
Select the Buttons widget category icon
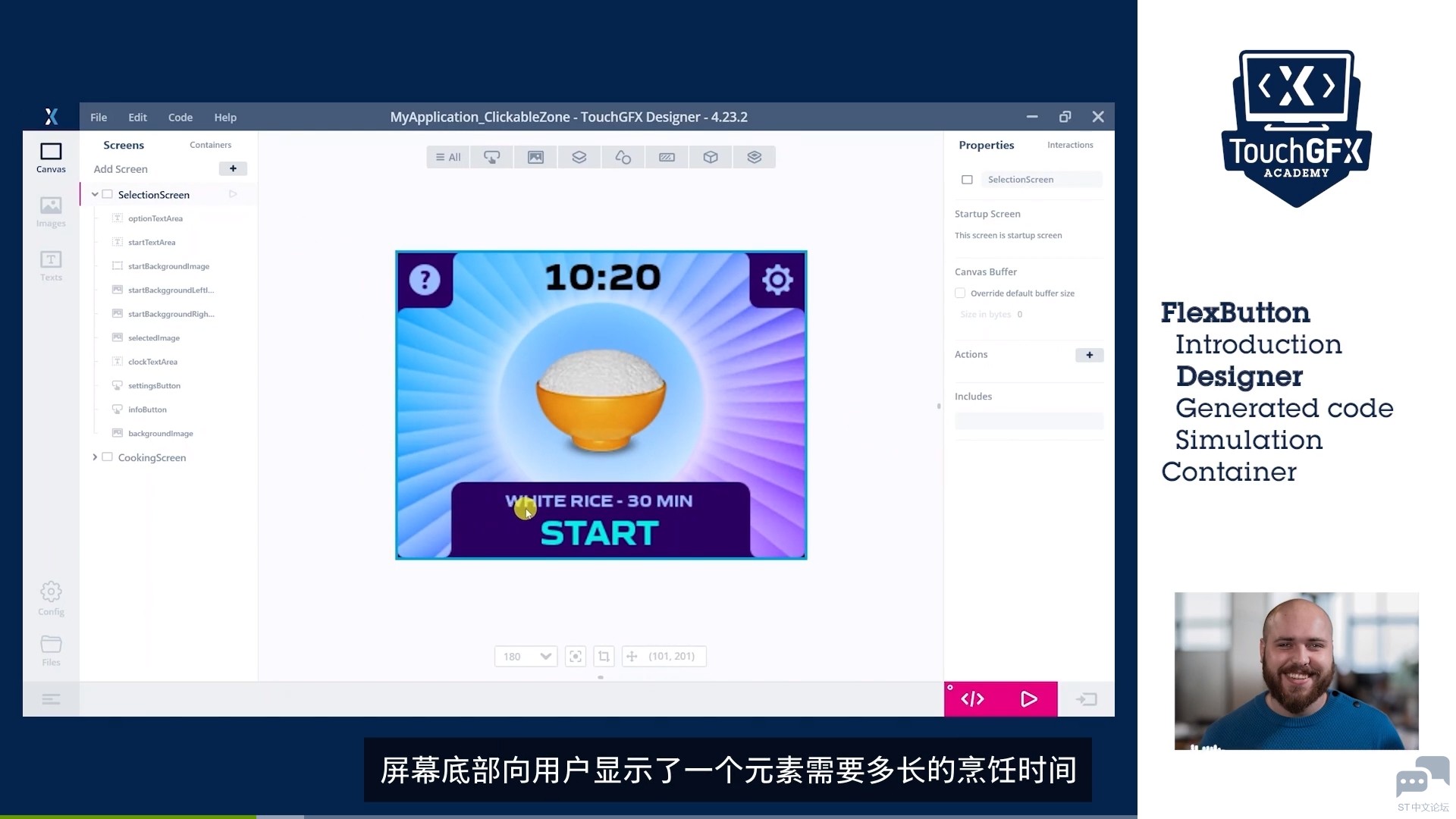pyautogui.click(x=492, y=157)
